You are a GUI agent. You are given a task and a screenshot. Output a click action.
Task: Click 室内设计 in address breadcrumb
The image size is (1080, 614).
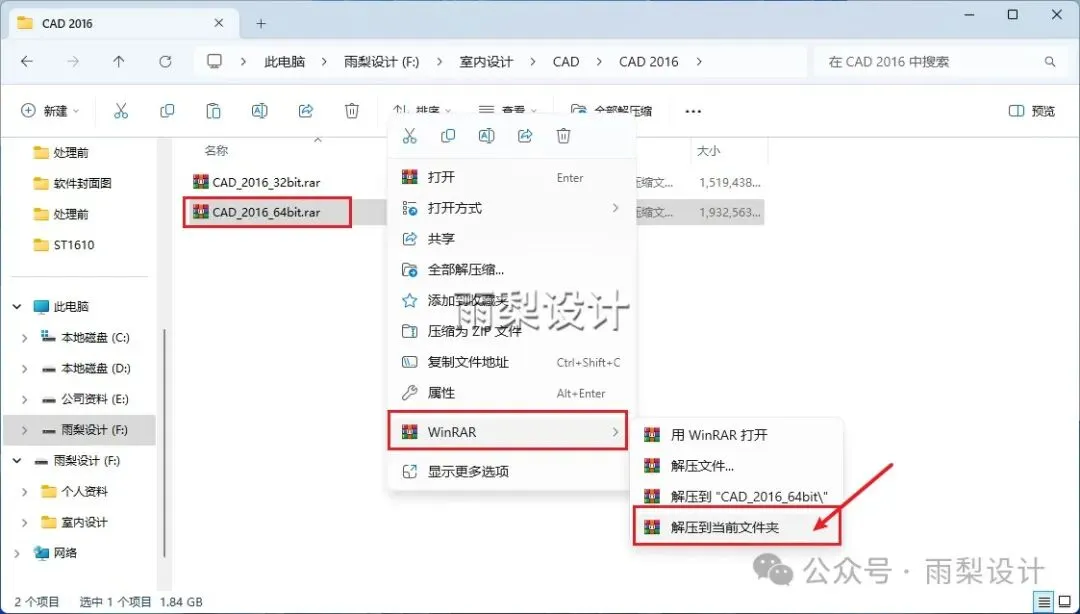(486, 62)
